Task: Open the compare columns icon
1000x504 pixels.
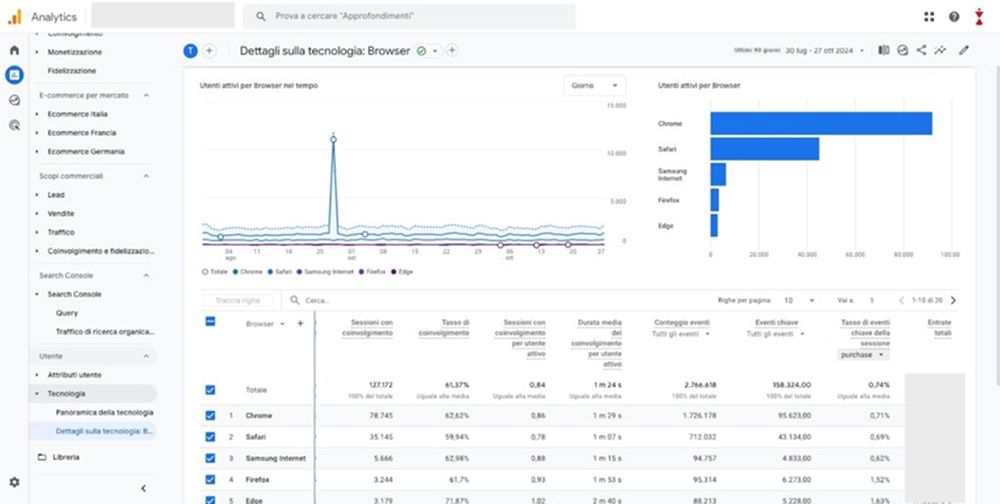Action: coord(883,50)
